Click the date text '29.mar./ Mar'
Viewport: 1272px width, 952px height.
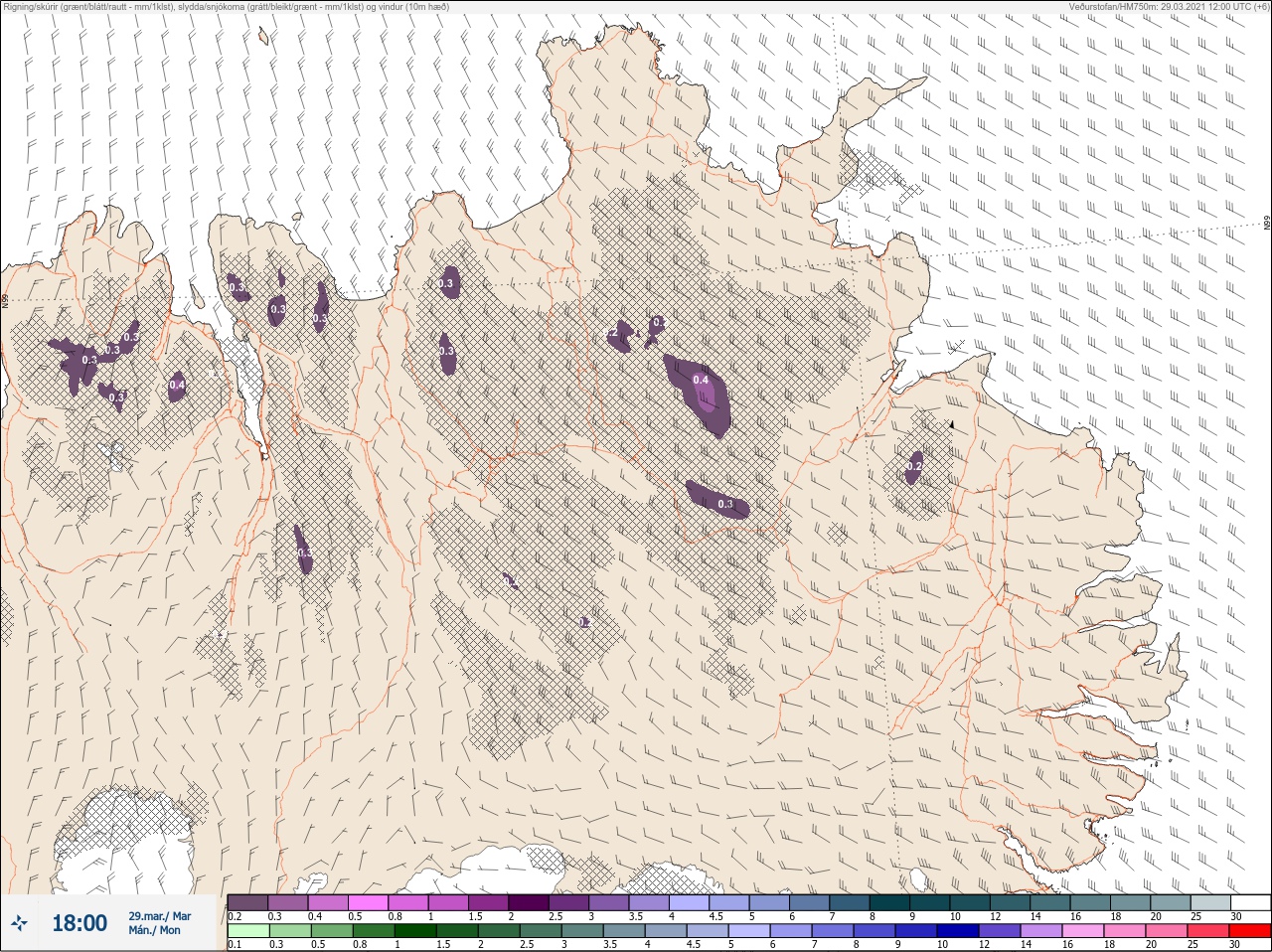point(160,916)
